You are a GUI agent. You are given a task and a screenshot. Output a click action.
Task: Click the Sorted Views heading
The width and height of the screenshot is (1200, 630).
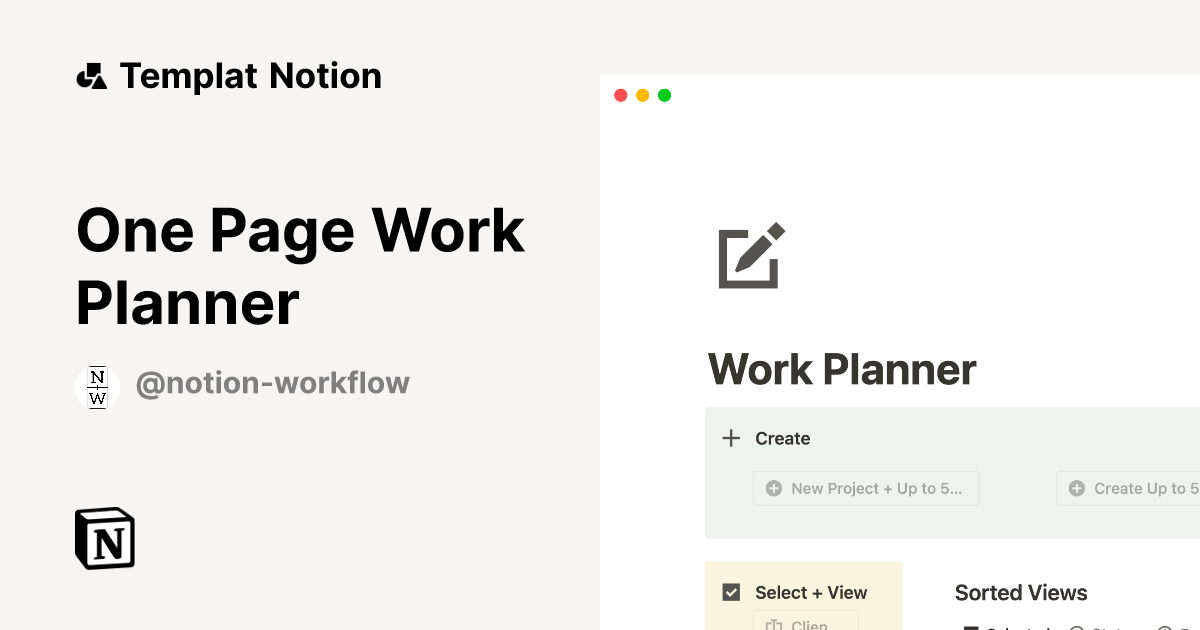(1021, 592)
